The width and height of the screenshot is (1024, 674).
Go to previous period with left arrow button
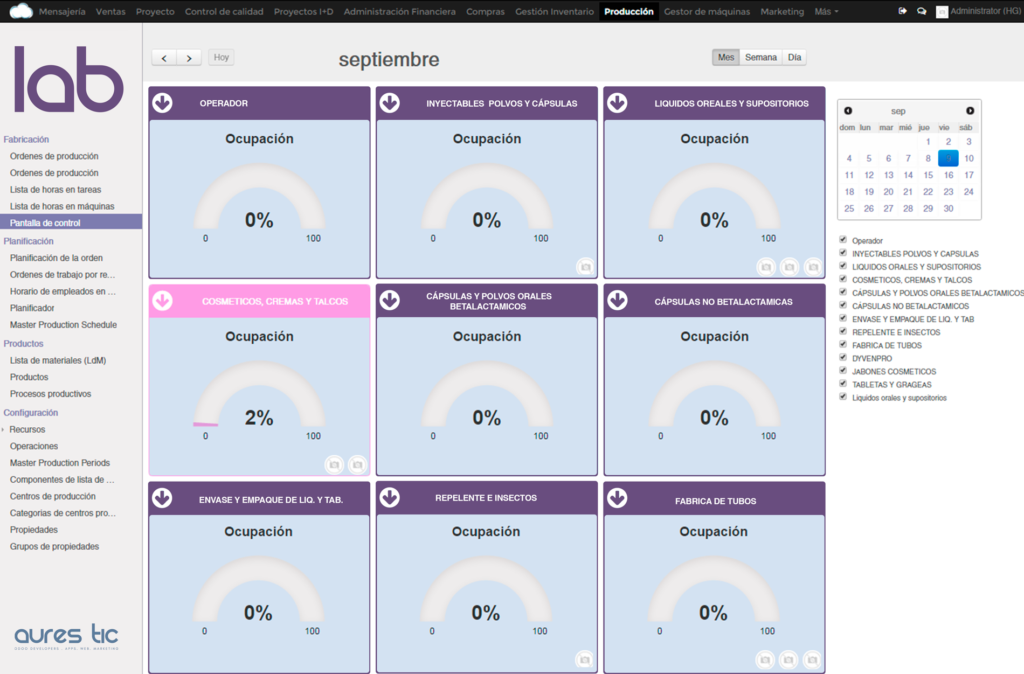(x=164, y=58)
